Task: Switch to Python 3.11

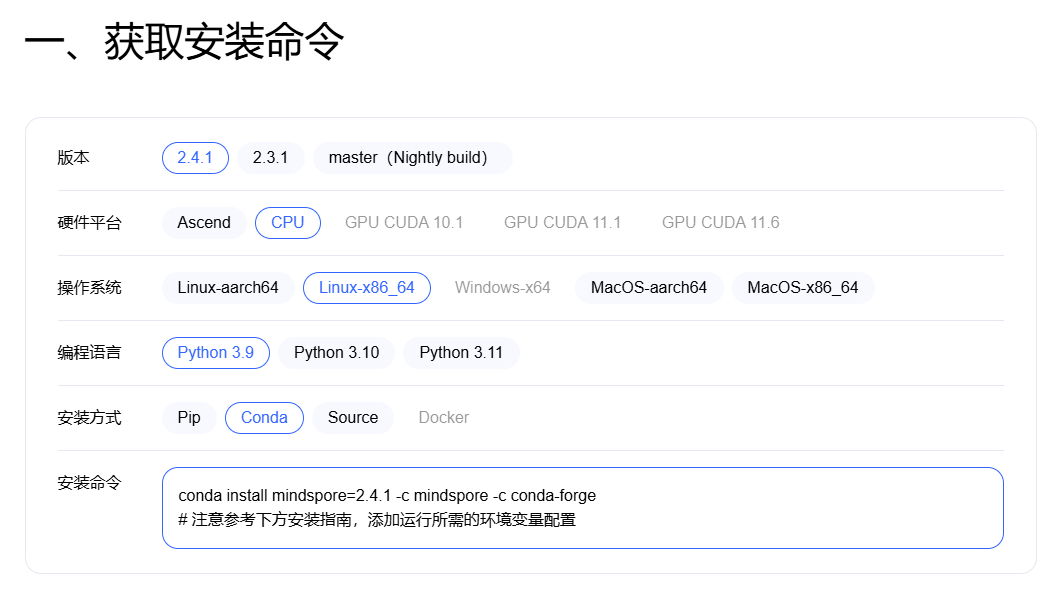Action: click(x=461, y=352)
